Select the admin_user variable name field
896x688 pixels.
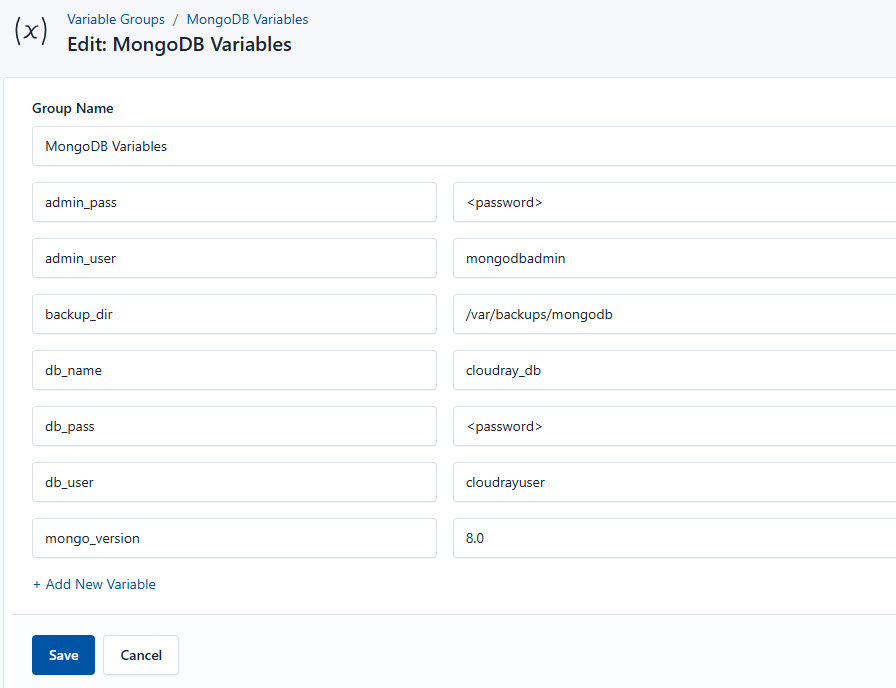[234, 258]
